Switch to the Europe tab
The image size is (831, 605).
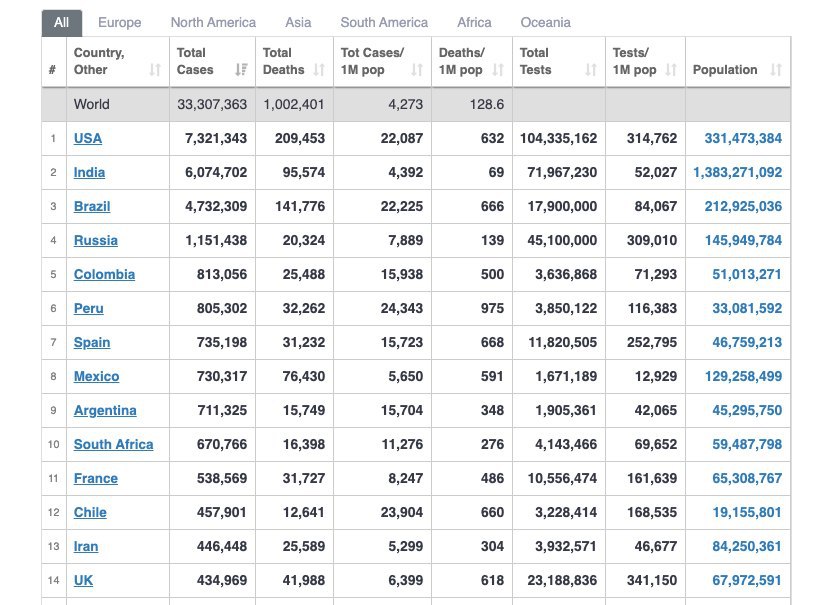pyautogui.click(x=120, y=23)
